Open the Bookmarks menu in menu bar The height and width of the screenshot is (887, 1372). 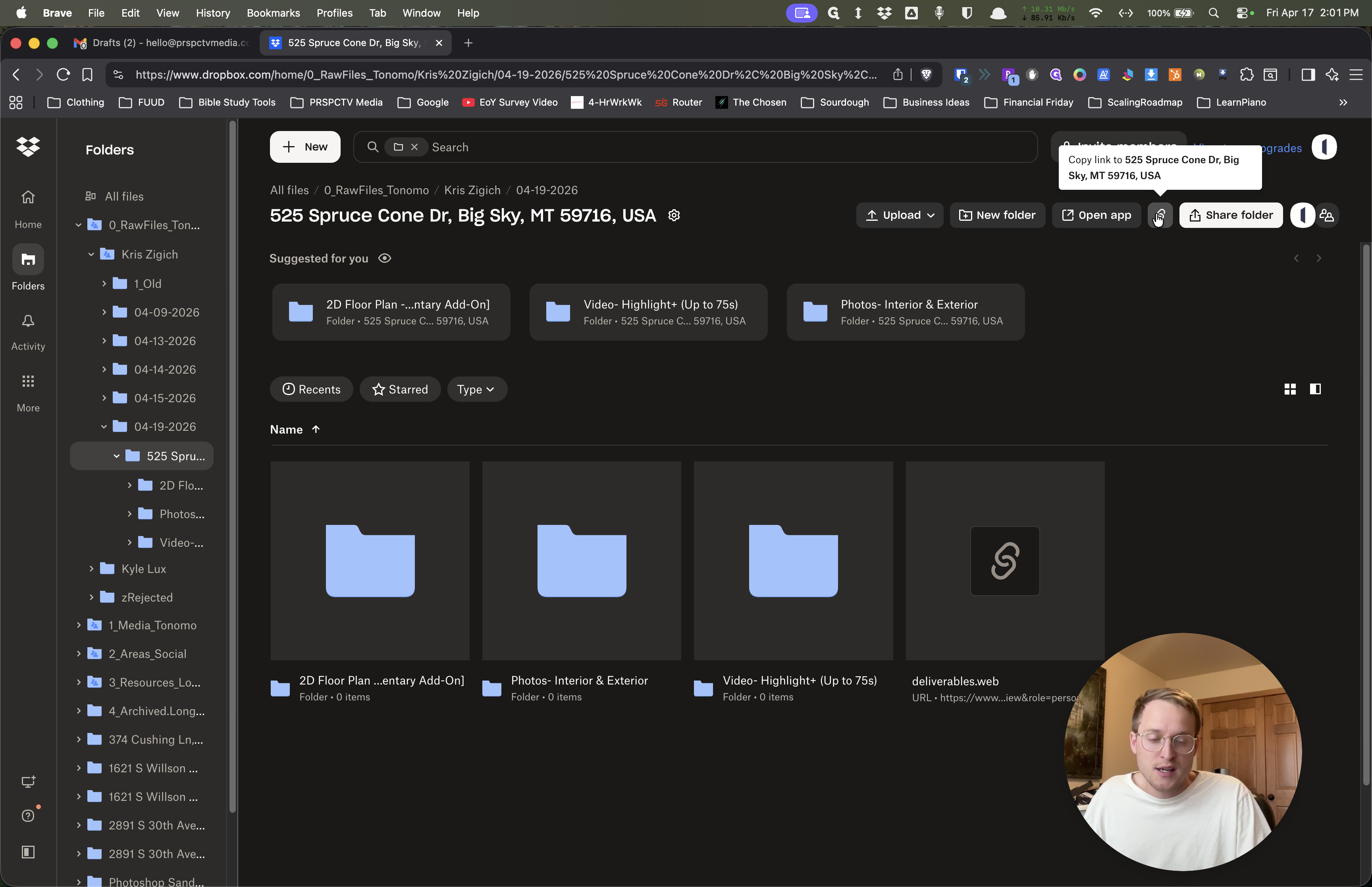pyautogui.click(x=273, y=13)
